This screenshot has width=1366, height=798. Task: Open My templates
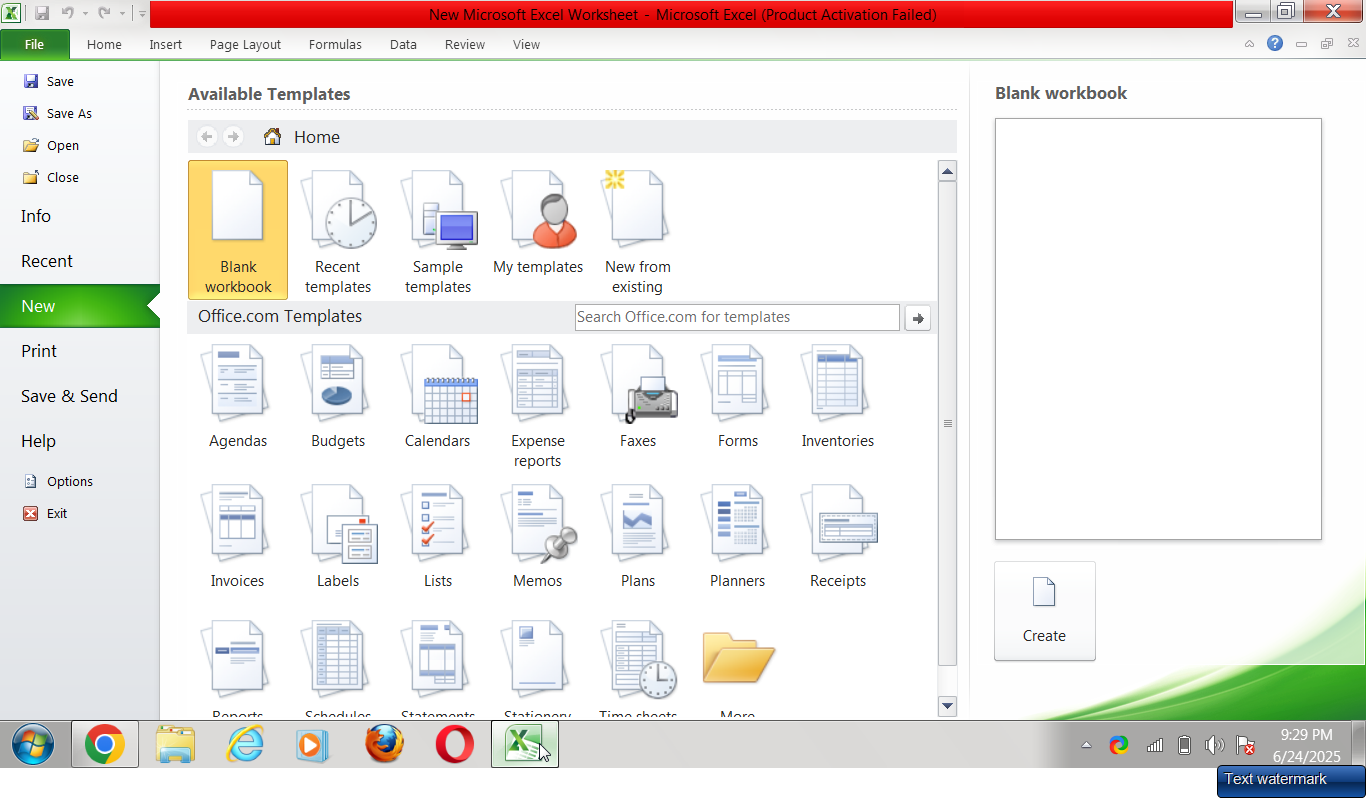[x=538, y=222]
